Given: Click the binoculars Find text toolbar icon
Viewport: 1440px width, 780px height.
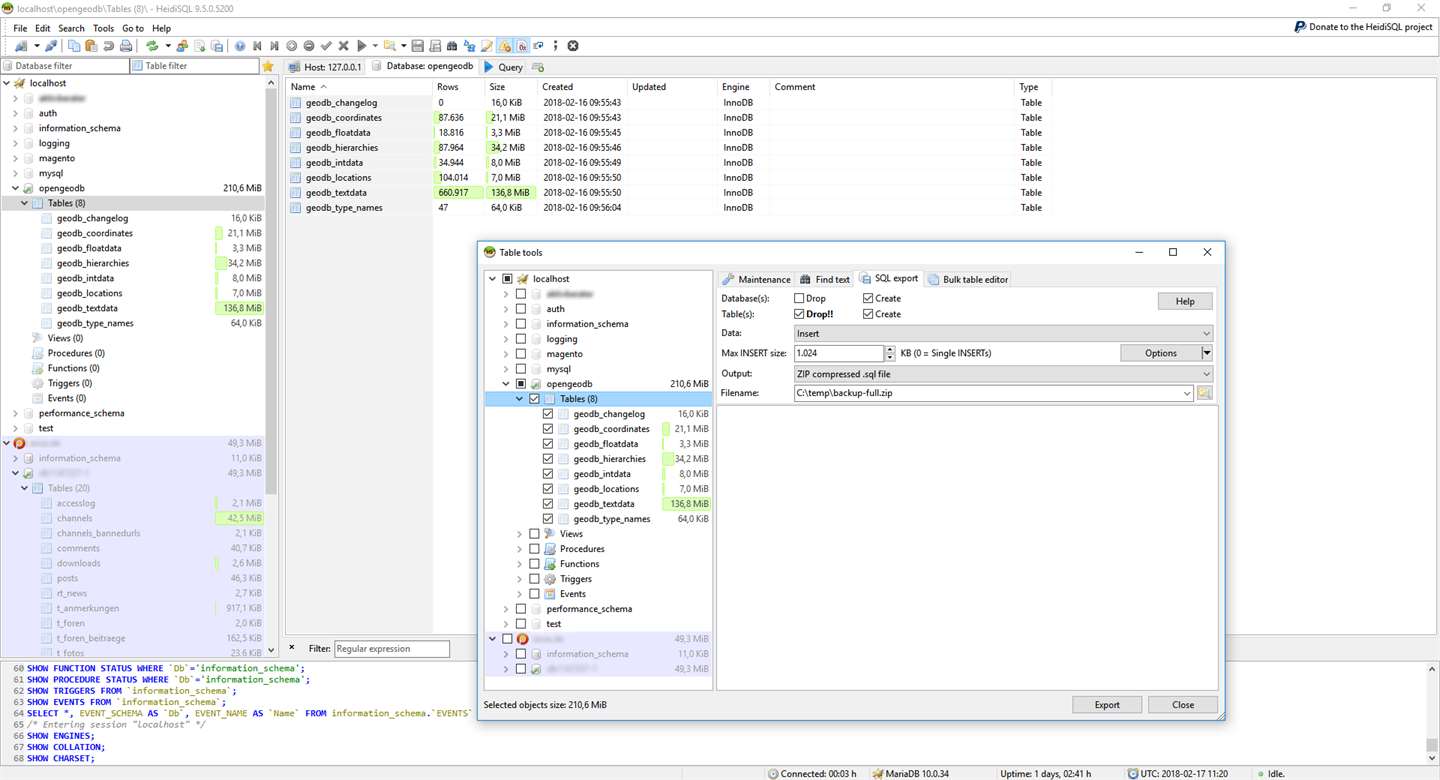Looking at the screenshot, I should pyautogui.click(x=452, y=46).
